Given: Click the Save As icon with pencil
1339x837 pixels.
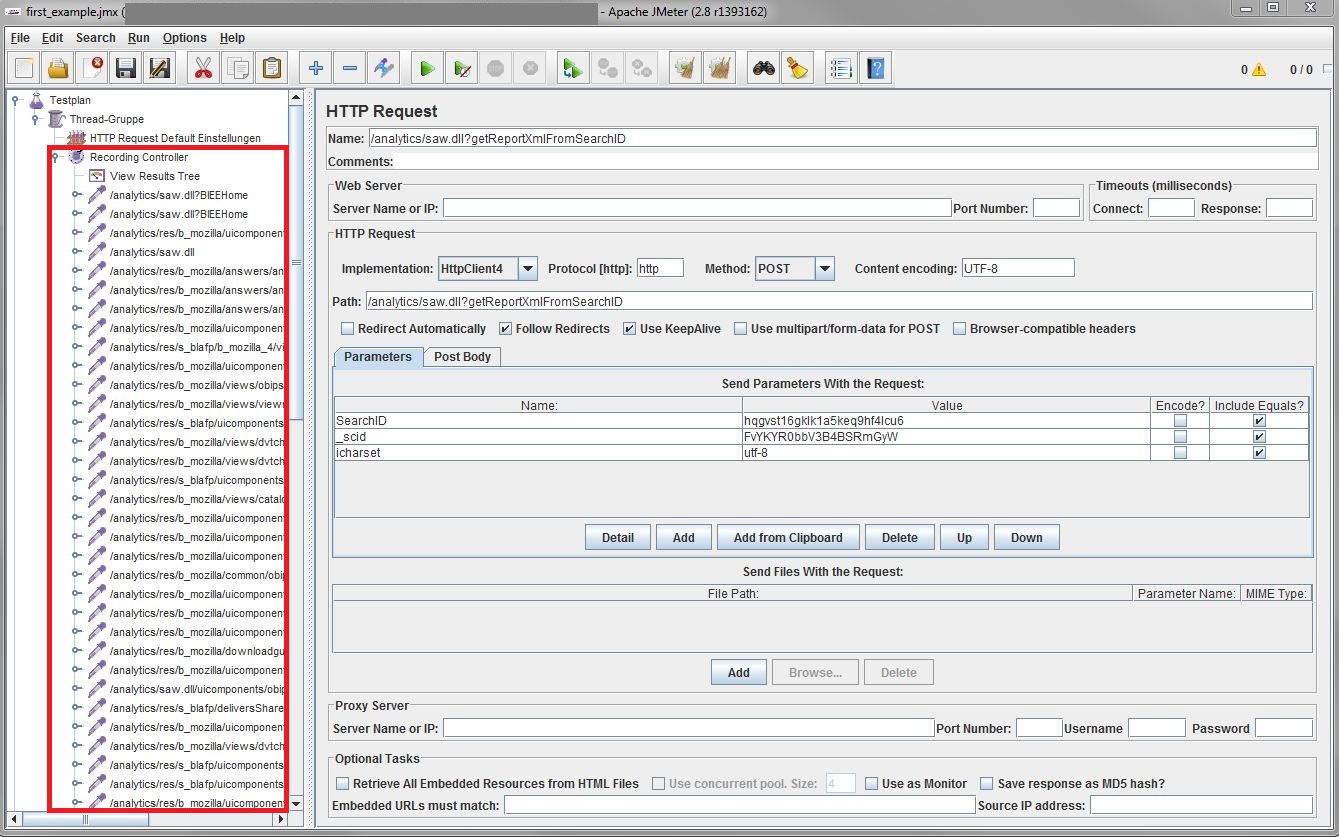Looking at the screenshot, I should click(x=160, y=69).
